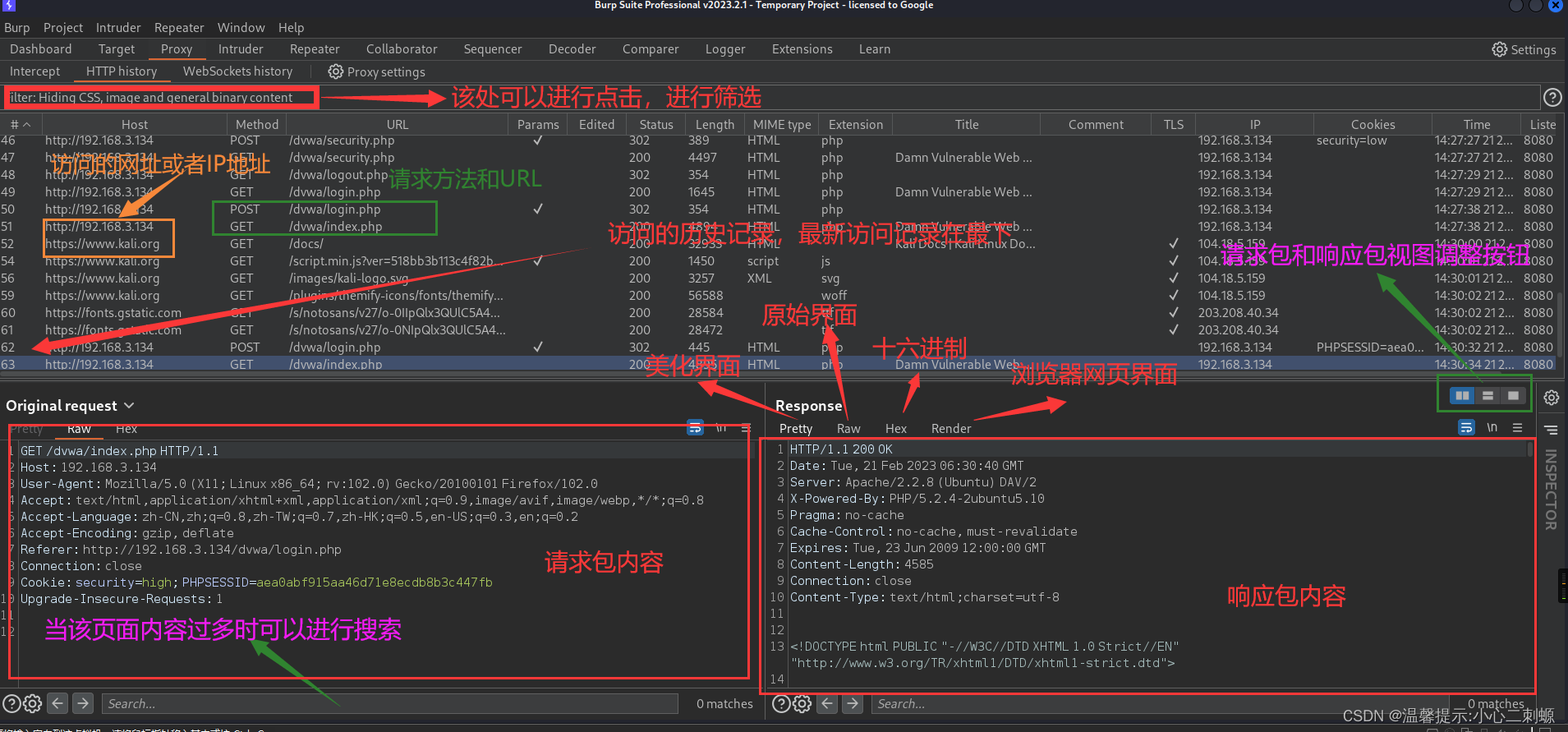This screenshot has height=732, width=1568.
Task: Show the response in Hex view
Action: point(896,429)
